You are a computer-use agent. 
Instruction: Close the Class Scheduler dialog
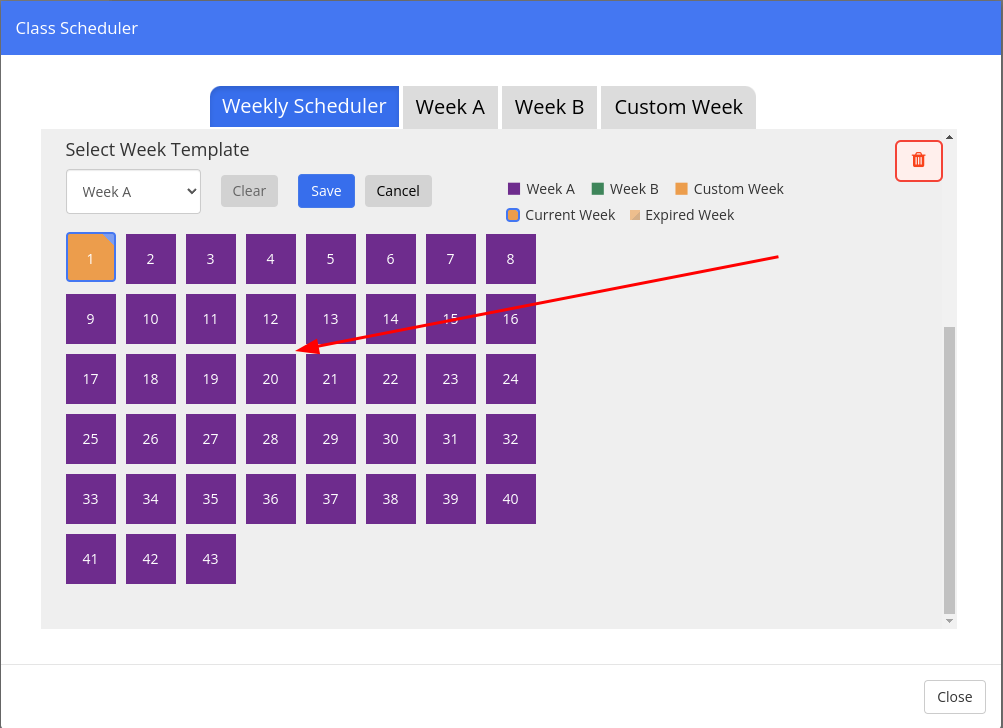[954, 697]
